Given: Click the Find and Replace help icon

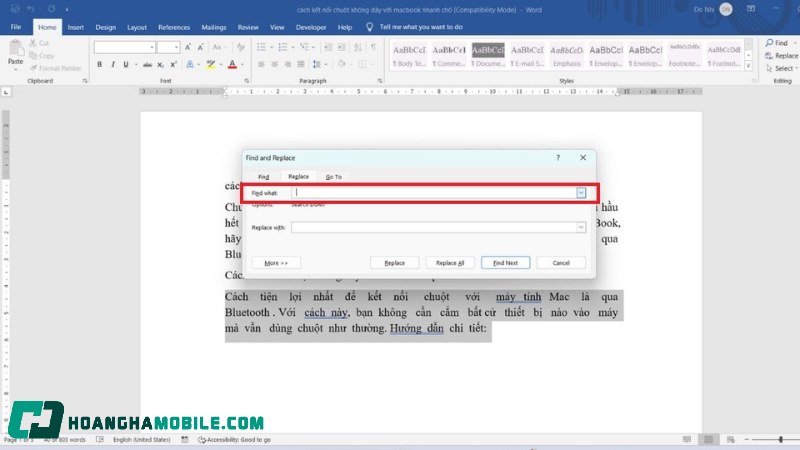Looking at the screenshot, I should click(558, 158).
